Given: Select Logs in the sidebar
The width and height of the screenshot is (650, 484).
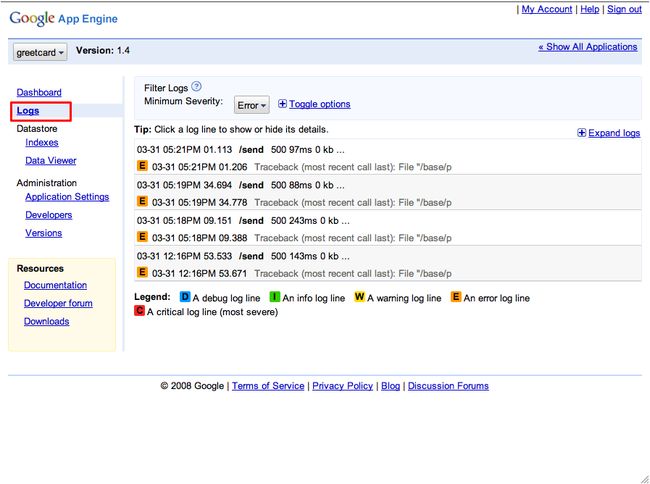Looking at the screenshot, I should click(28, 111).
